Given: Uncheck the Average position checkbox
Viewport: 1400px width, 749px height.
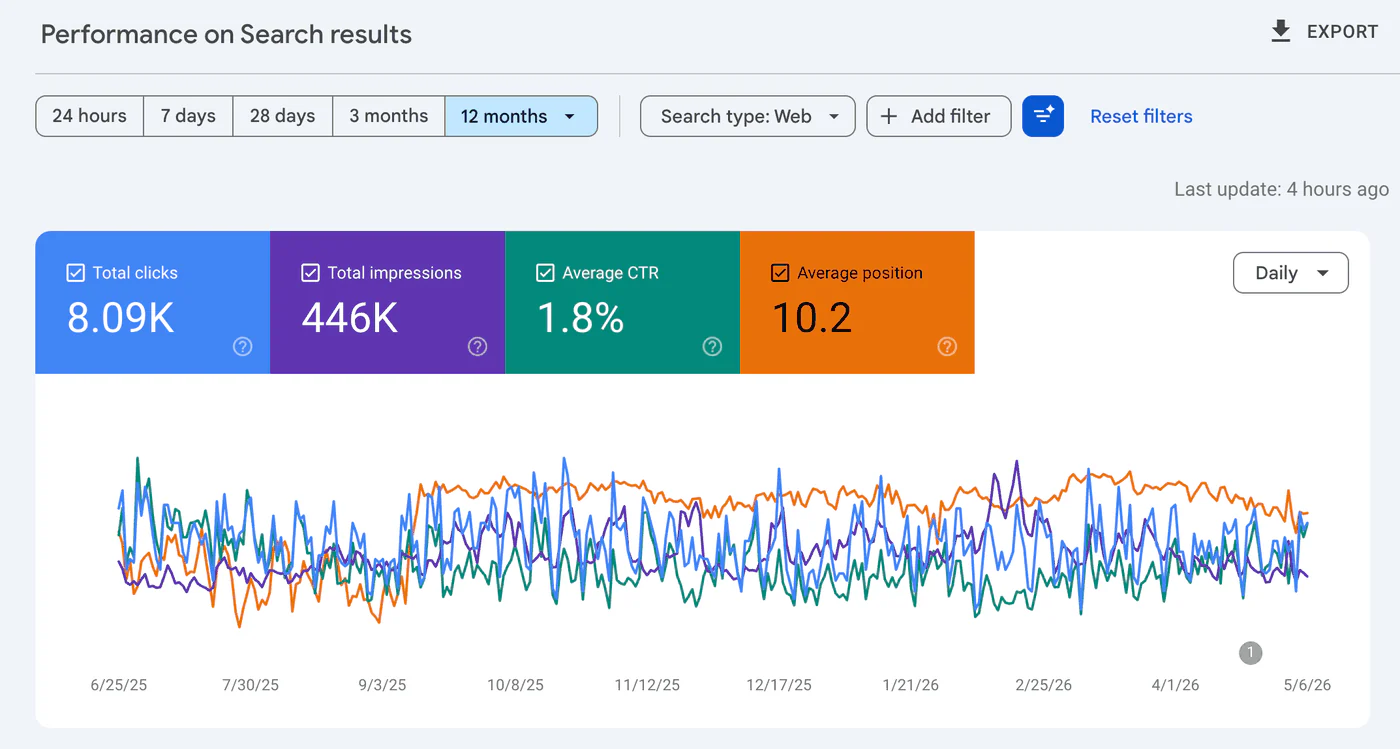Looking at the screenshot, I should [780, 273].
